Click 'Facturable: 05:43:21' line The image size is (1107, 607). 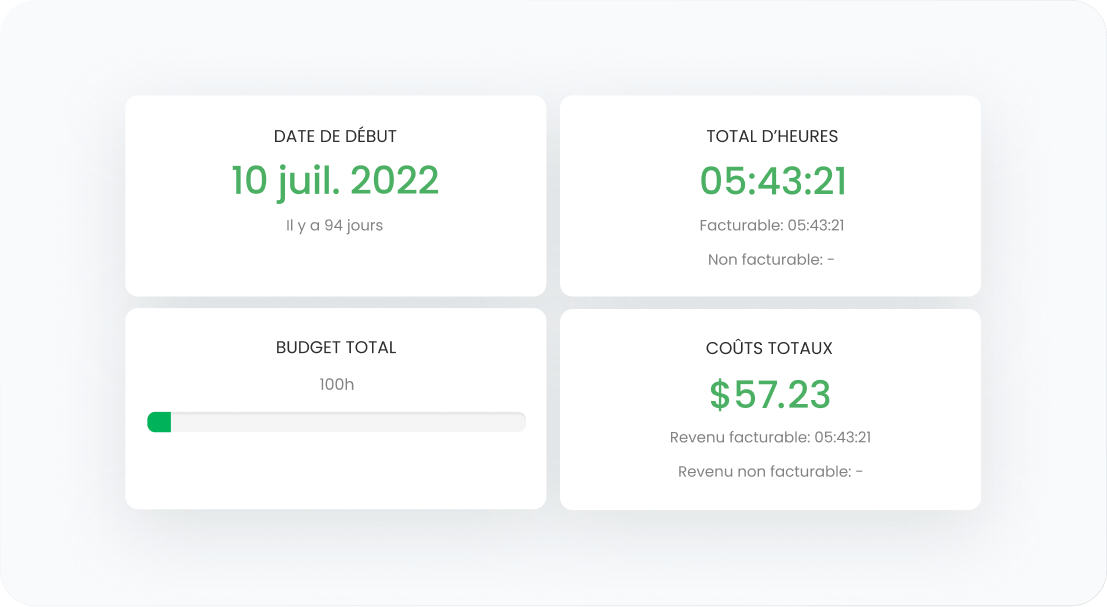pyautogui.click(x=772, y=225)
